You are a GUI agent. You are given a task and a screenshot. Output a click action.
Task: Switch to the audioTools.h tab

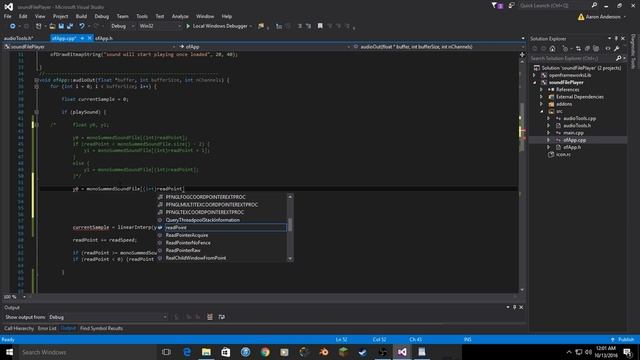tap(19, 38)
